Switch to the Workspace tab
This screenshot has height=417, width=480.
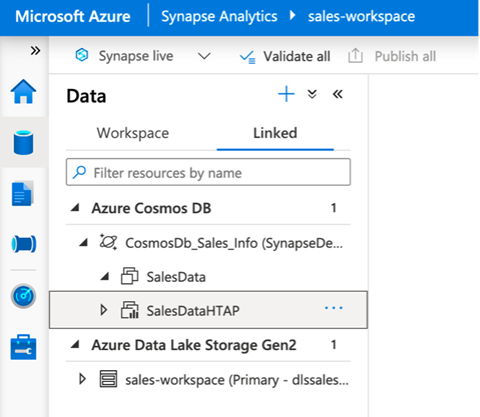(x=133, y=133)
